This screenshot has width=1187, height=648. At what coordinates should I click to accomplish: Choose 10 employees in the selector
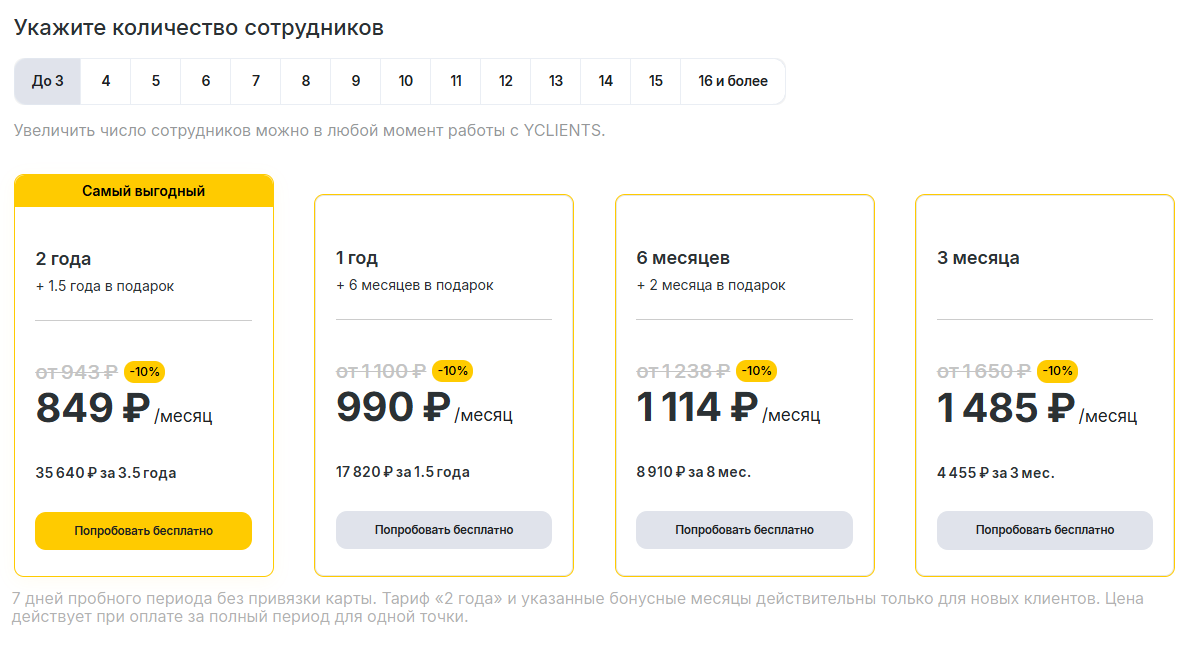[x=406, y=81]
